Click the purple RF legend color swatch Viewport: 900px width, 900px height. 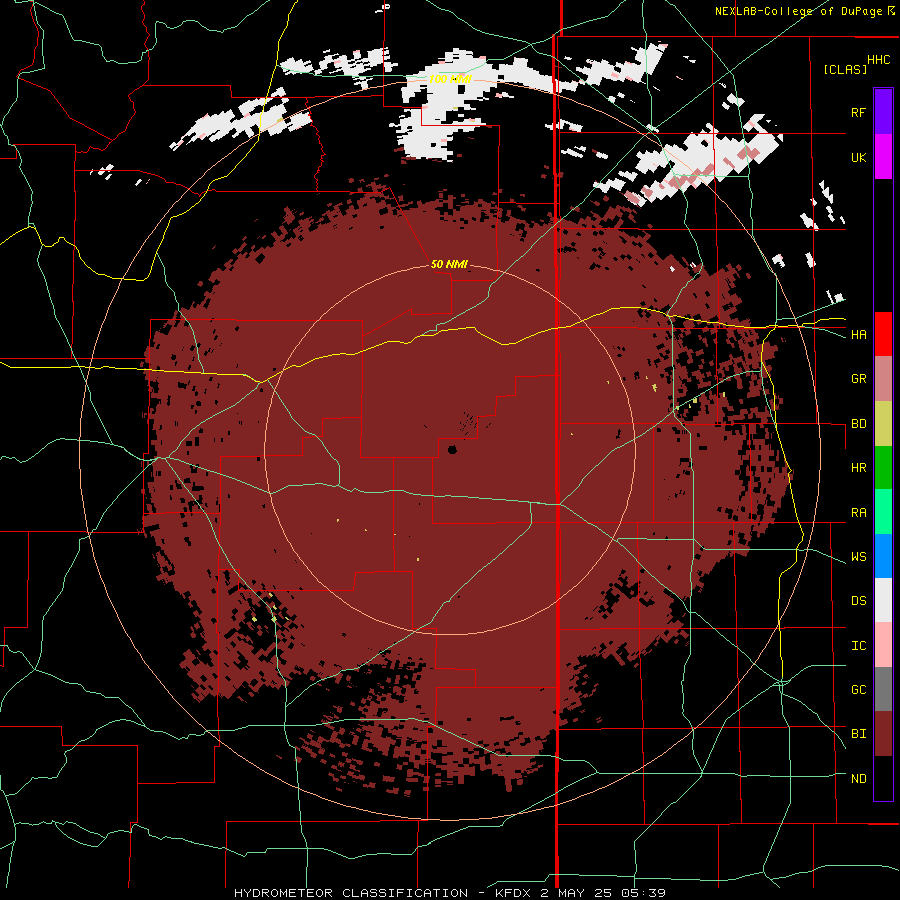pyautogui.click(x=883, y=112)
